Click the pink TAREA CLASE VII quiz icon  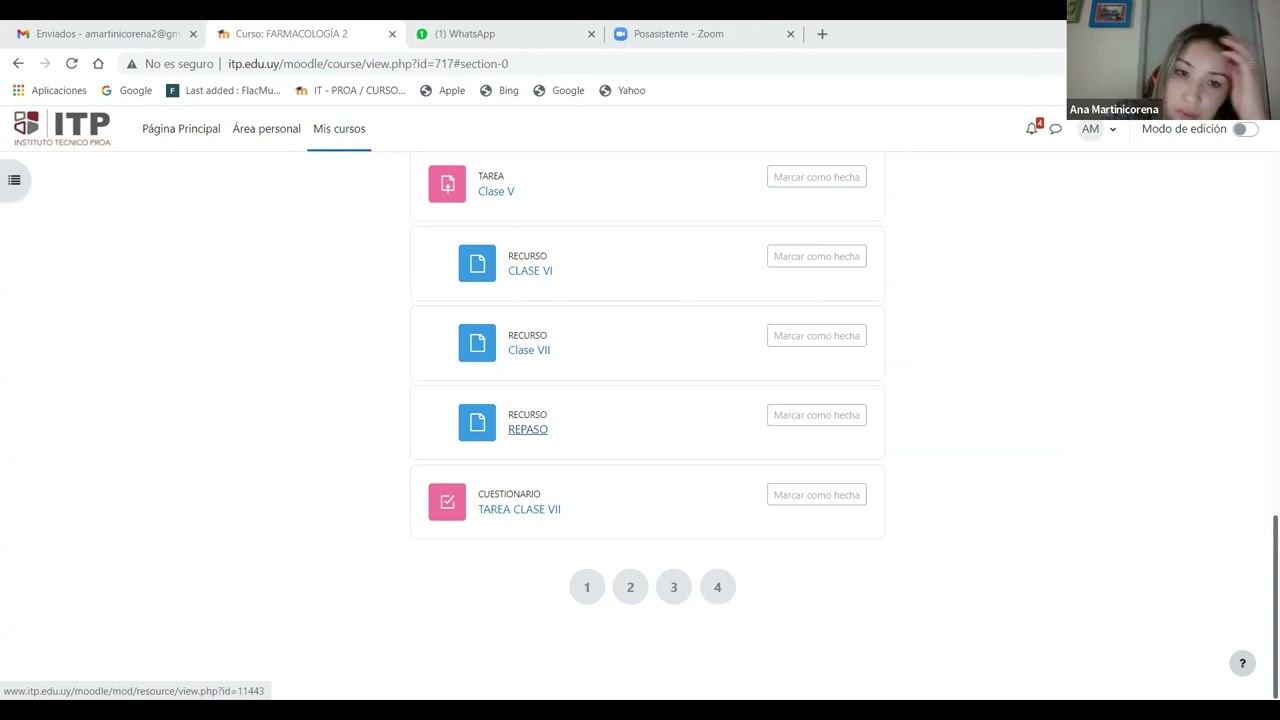point(447,502)
